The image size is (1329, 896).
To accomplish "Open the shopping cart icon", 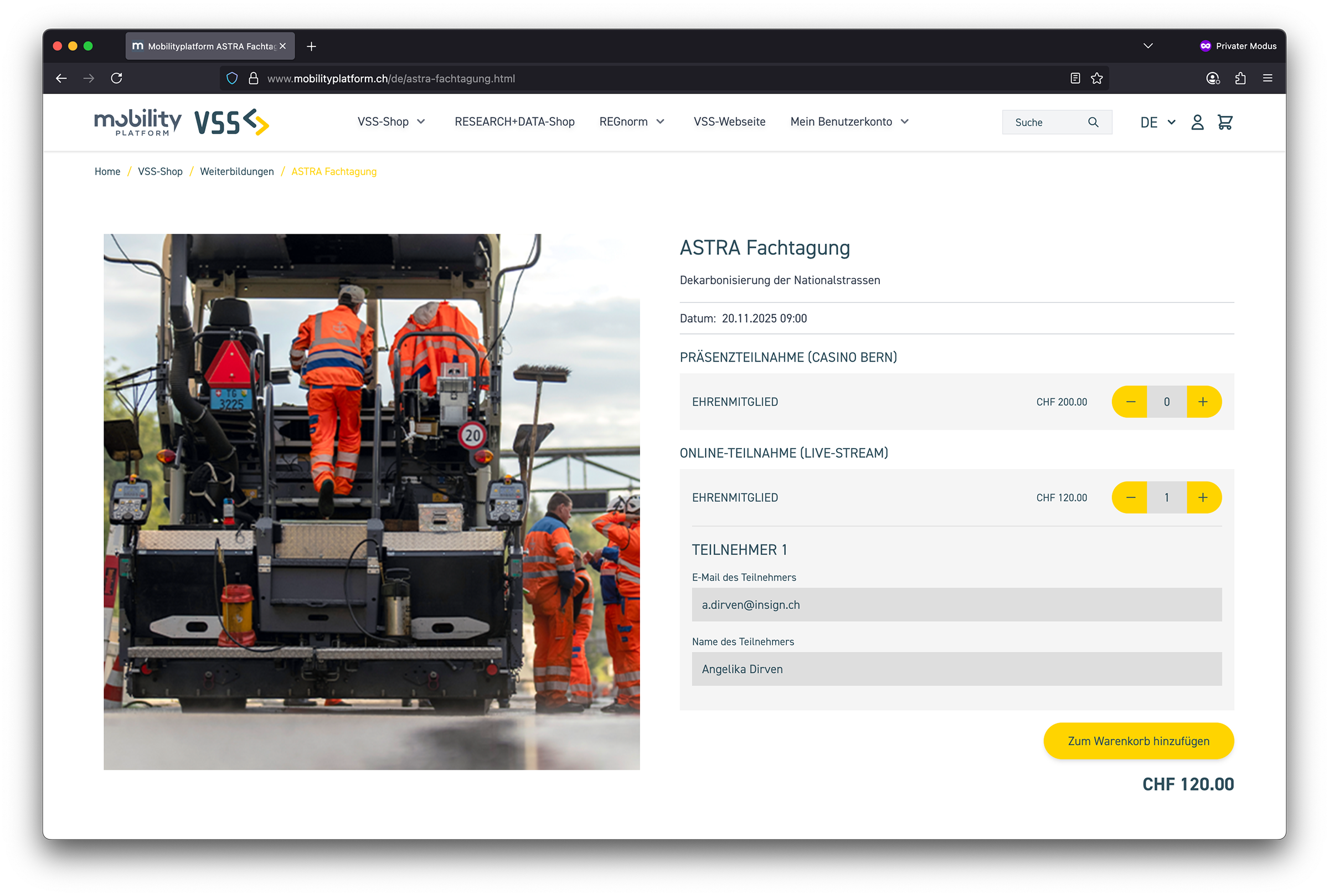I will [1224, 122].
